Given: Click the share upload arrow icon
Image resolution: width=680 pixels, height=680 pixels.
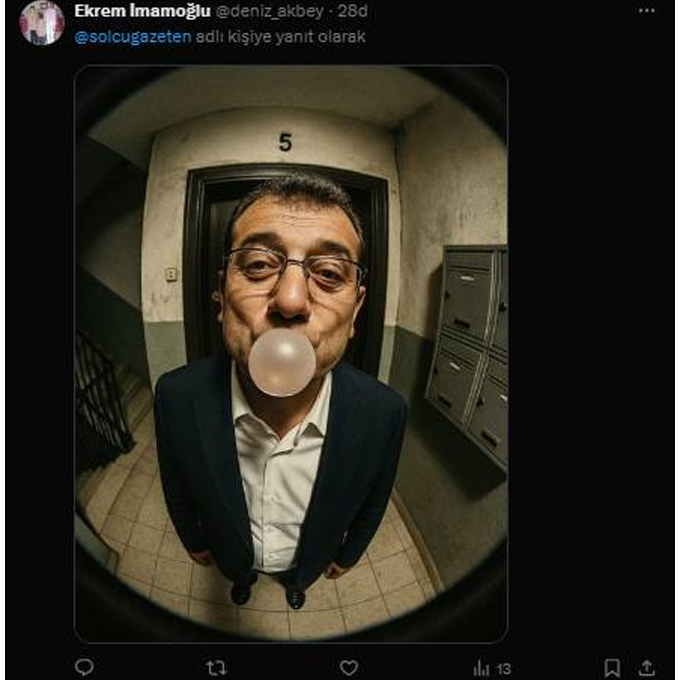Looking at the screenshot, I should pos(646,667).
